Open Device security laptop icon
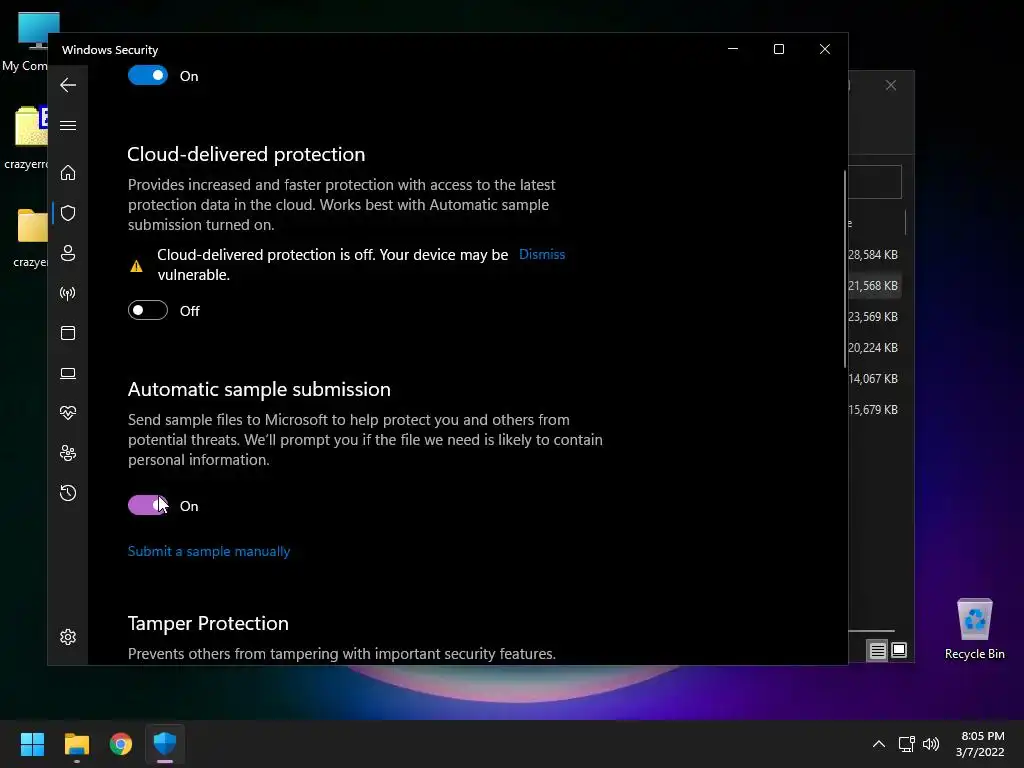The width and height of the screenshot is (1024, 768). pos(68,373)
